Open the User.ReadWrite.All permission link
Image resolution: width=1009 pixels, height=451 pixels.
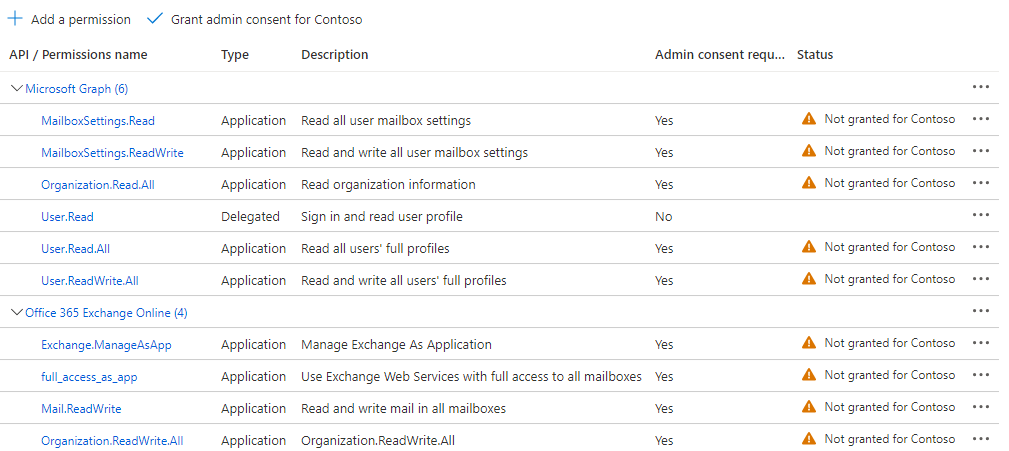90,280
